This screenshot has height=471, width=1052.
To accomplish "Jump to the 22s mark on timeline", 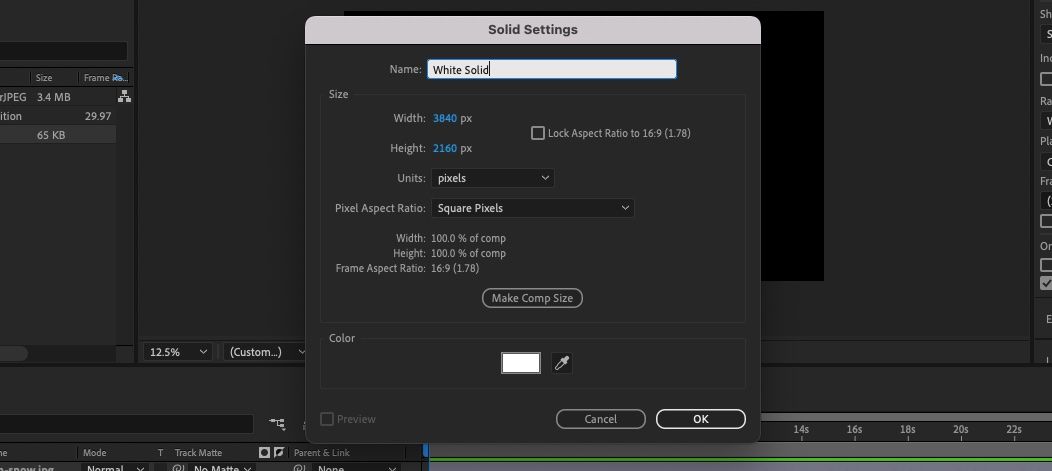I will point(1013,429).
